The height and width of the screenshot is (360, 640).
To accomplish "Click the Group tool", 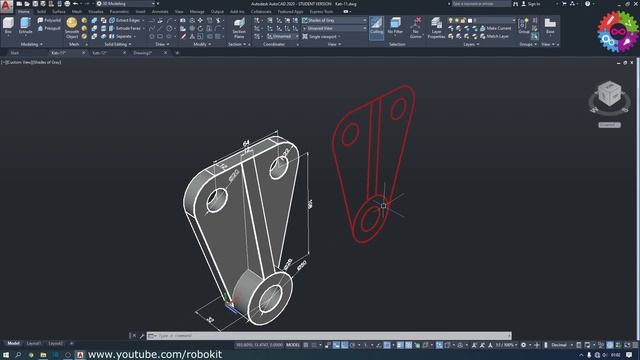I will pos(523,26).
